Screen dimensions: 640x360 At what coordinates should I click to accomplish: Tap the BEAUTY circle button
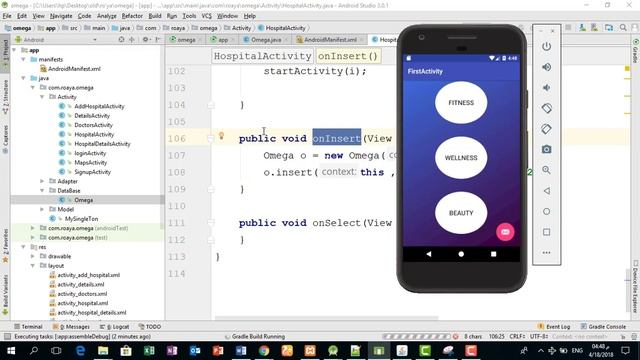[x=461, y=213]
